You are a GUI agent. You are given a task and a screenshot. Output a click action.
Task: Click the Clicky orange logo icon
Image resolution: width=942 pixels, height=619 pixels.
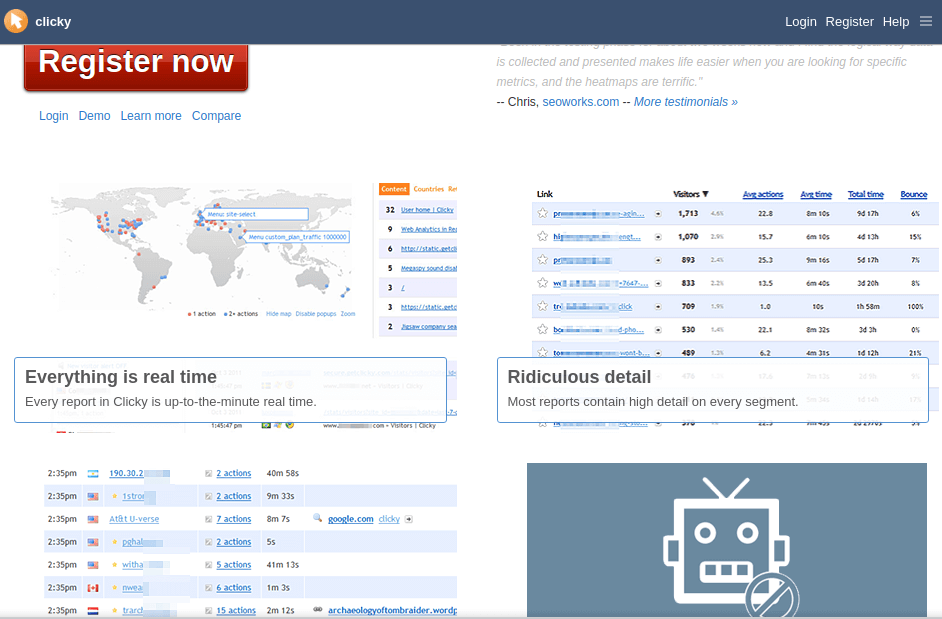[x=16, y=21]
